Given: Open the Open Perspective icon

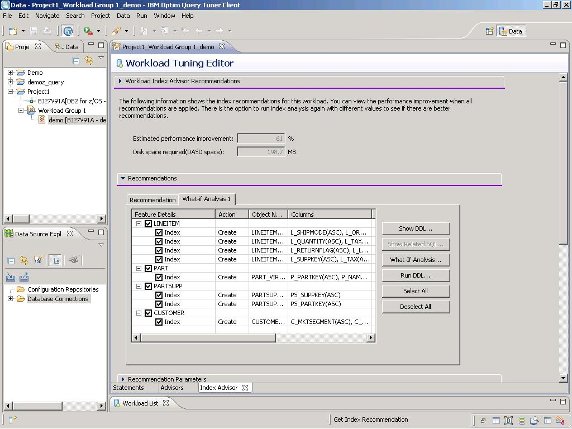Looking at the screenshot, I should coord(489,31).
